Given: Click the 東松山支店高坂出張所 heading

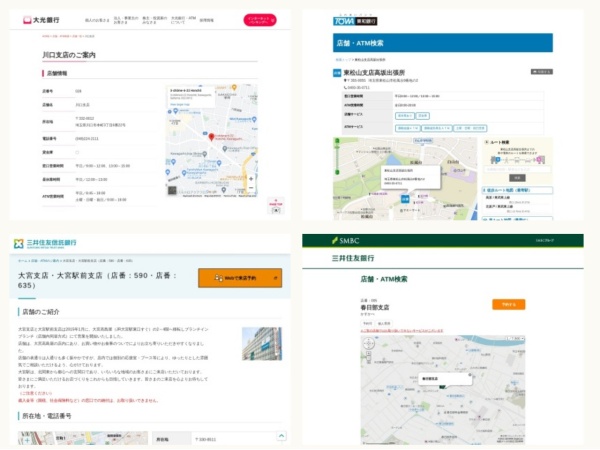Looking at the screenshot, I should [374, 73].
